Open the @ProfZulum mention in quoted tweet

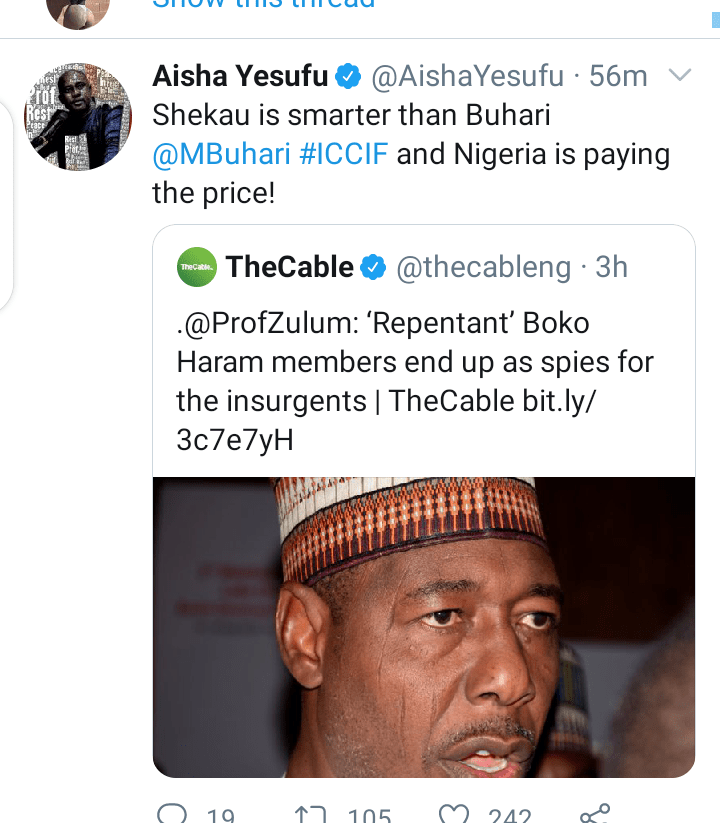[x=264, y=325]
